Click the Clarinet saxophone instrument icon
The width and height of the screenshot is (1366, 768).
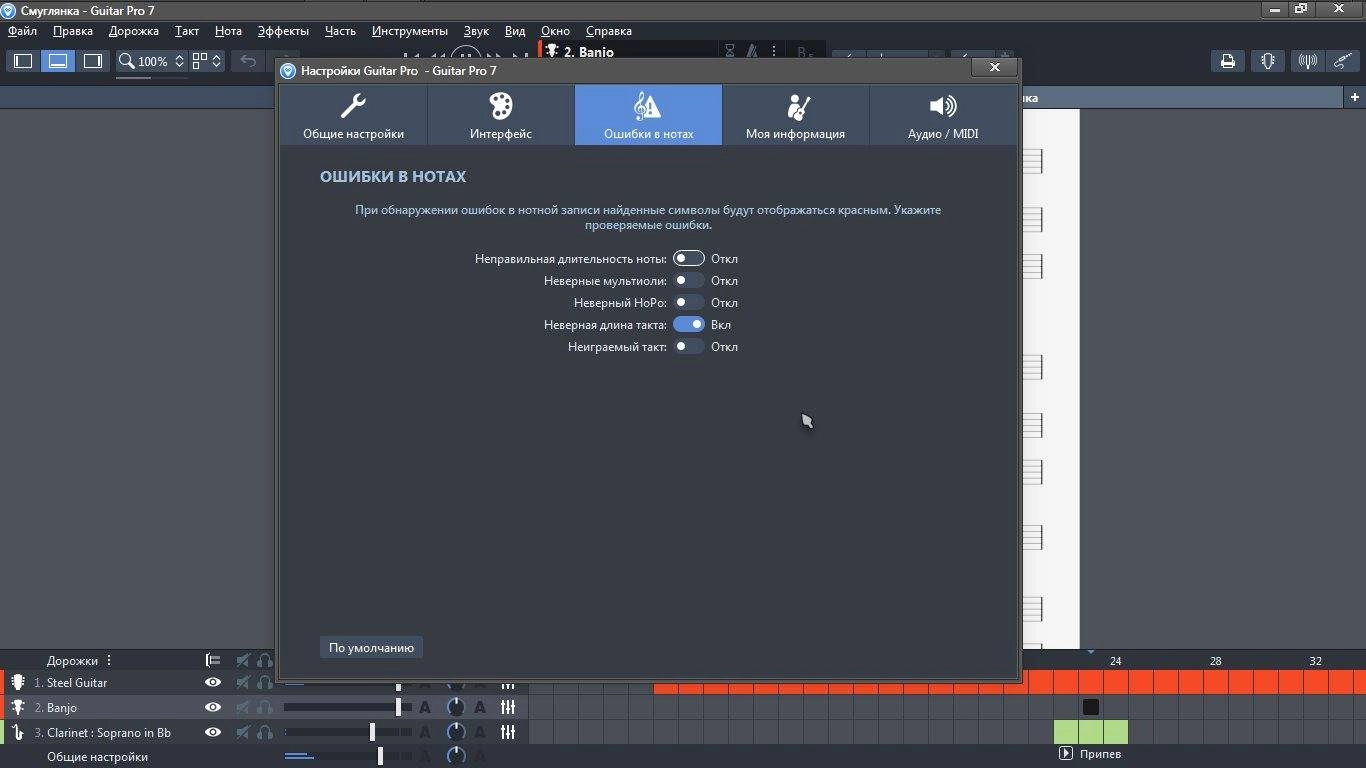pyautogui.click(x=18, y=732)
